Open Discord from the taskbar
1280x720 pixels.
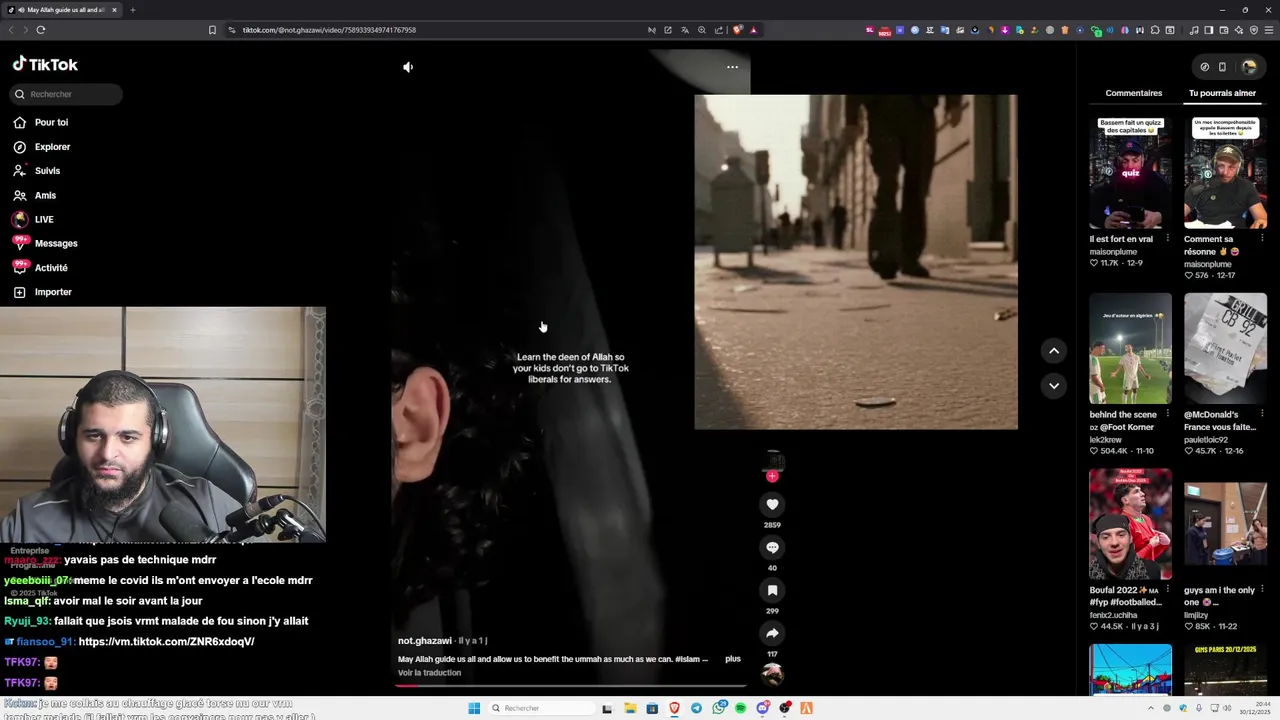(762, 708)
